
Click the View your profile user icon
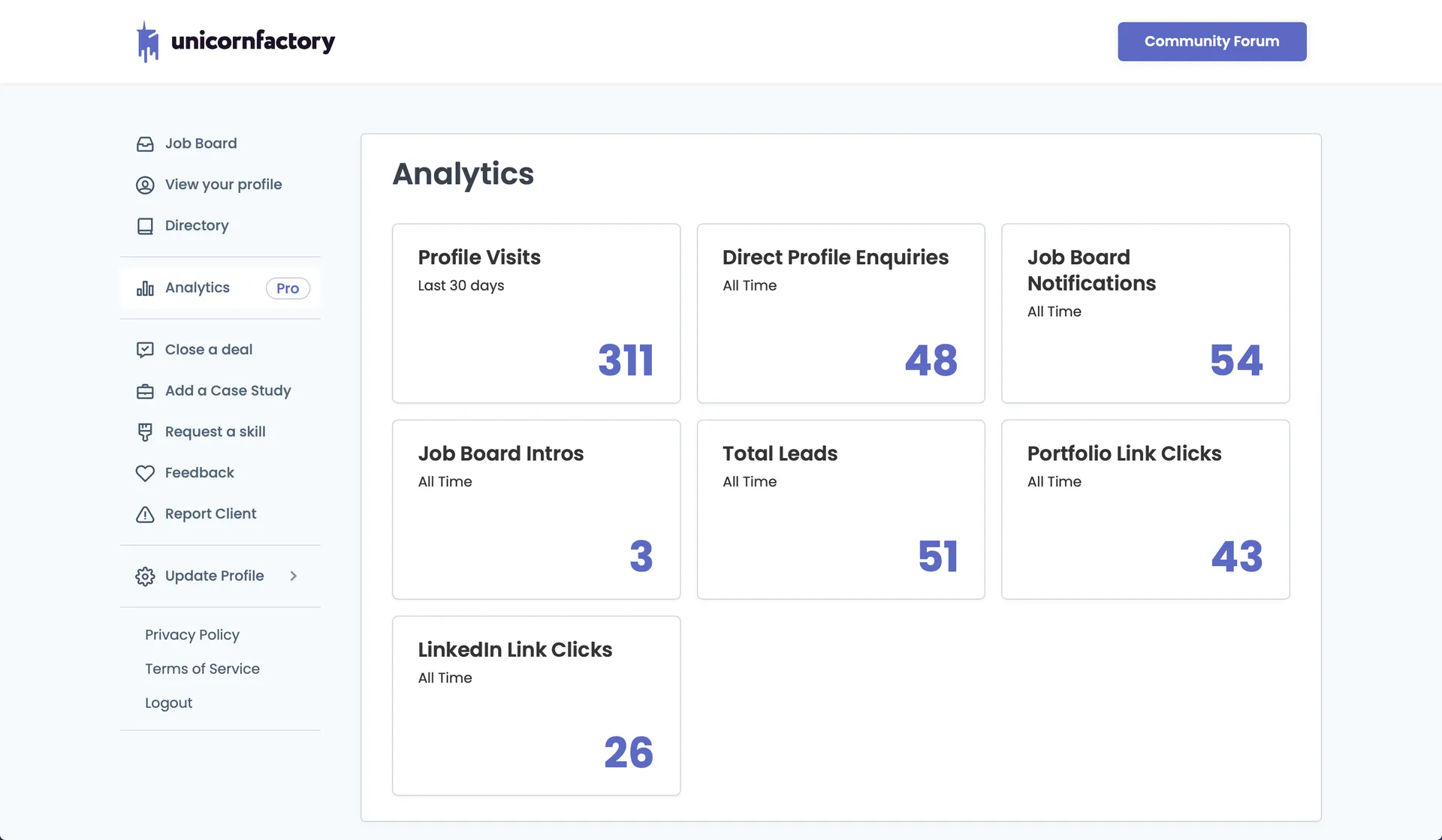pyautogui.click(x=145, y=185)
